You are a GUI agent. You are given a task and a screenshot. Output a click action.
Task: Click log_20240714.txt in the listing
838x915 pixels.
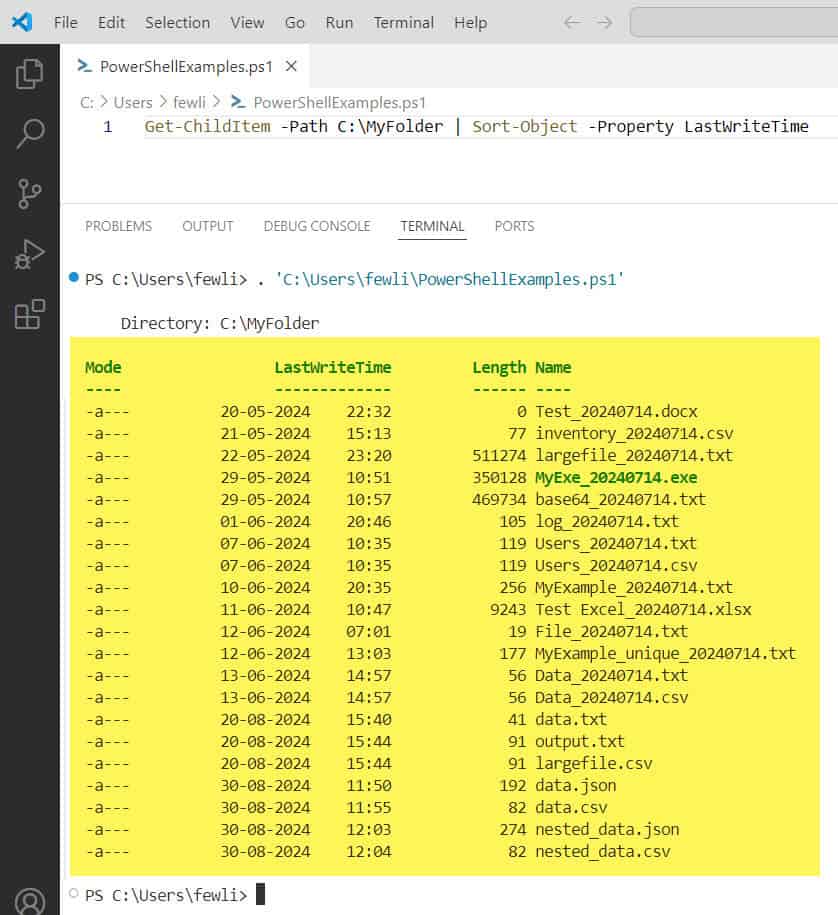pos(607,522)
